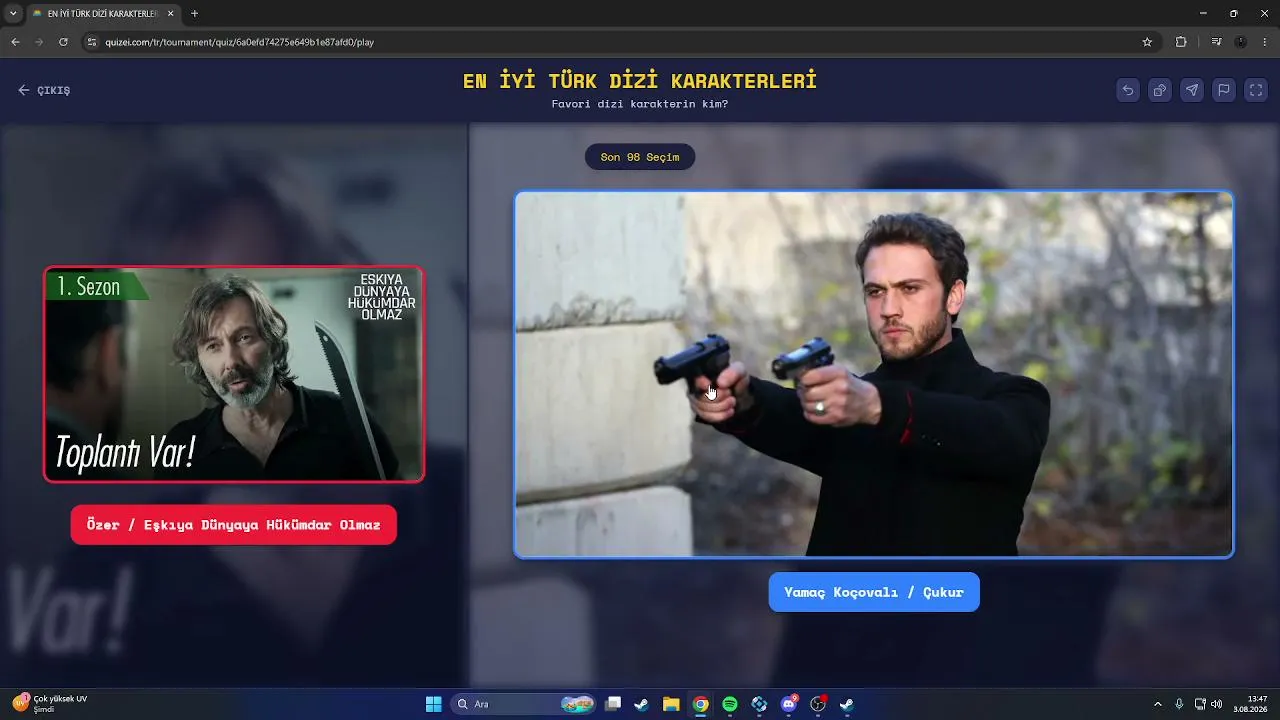
Task: Report the quiz using the flag icon
Action: pyautogui.click(x=1224, y=90)
